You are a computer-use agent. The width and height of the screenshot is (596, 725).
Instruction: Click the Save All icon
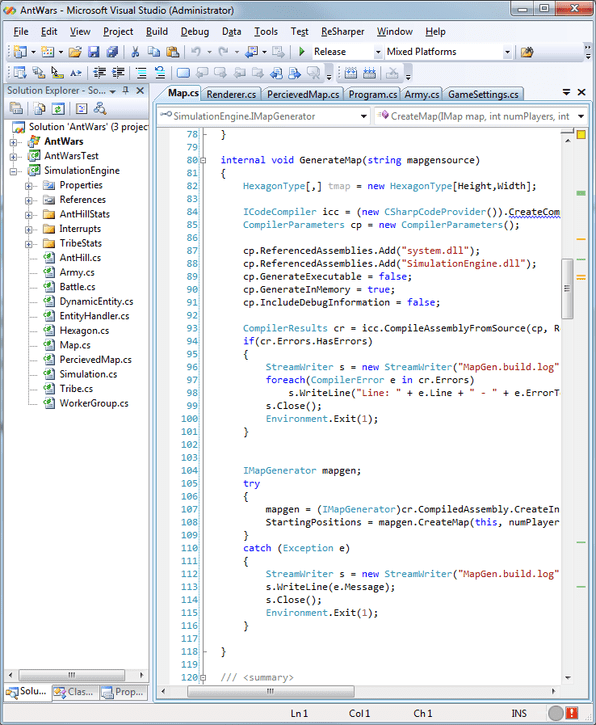tap(112, 52)
